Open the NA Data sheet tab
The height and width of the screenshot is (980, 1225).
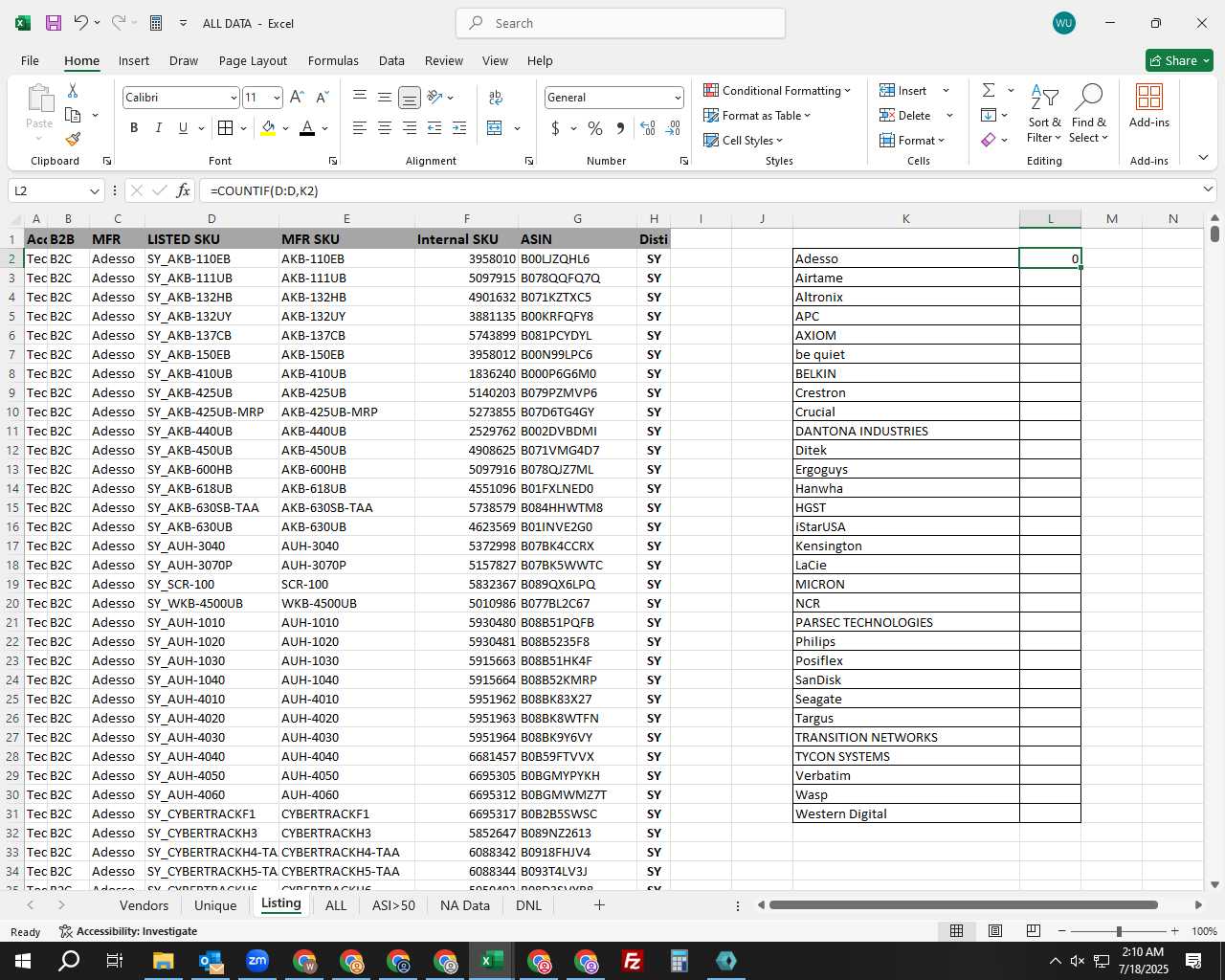(x=465, y=905)
